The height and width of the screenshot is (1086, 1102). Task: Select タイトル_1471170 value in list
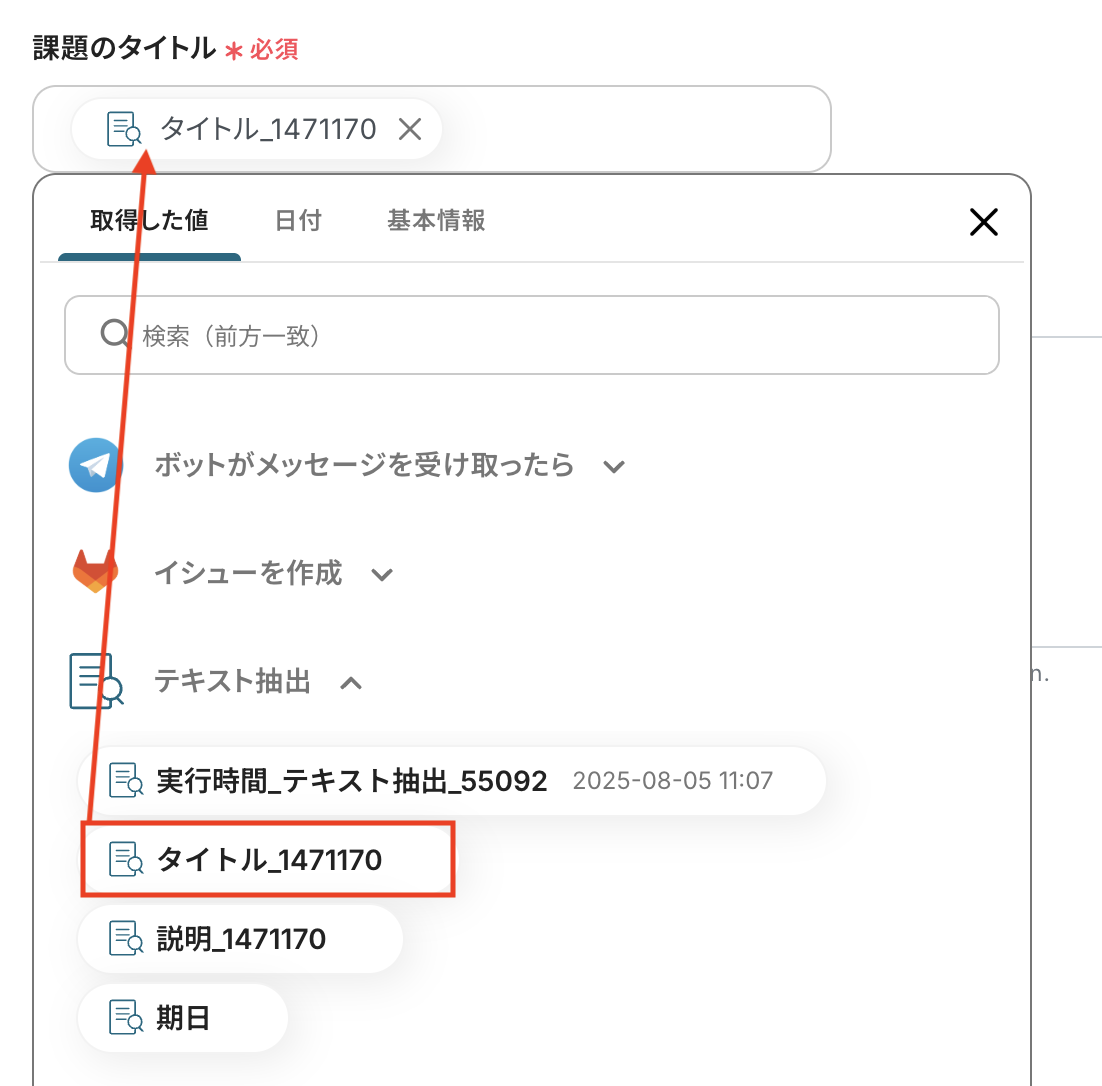tap(268, 859)
